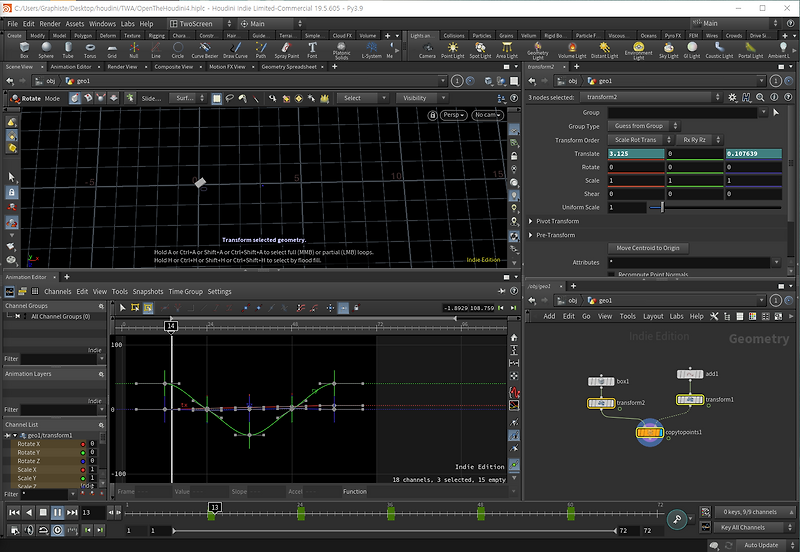Add a Camera from the shelf
The height and width of the screenshot is (552, 800).
[x=427, y=50]
